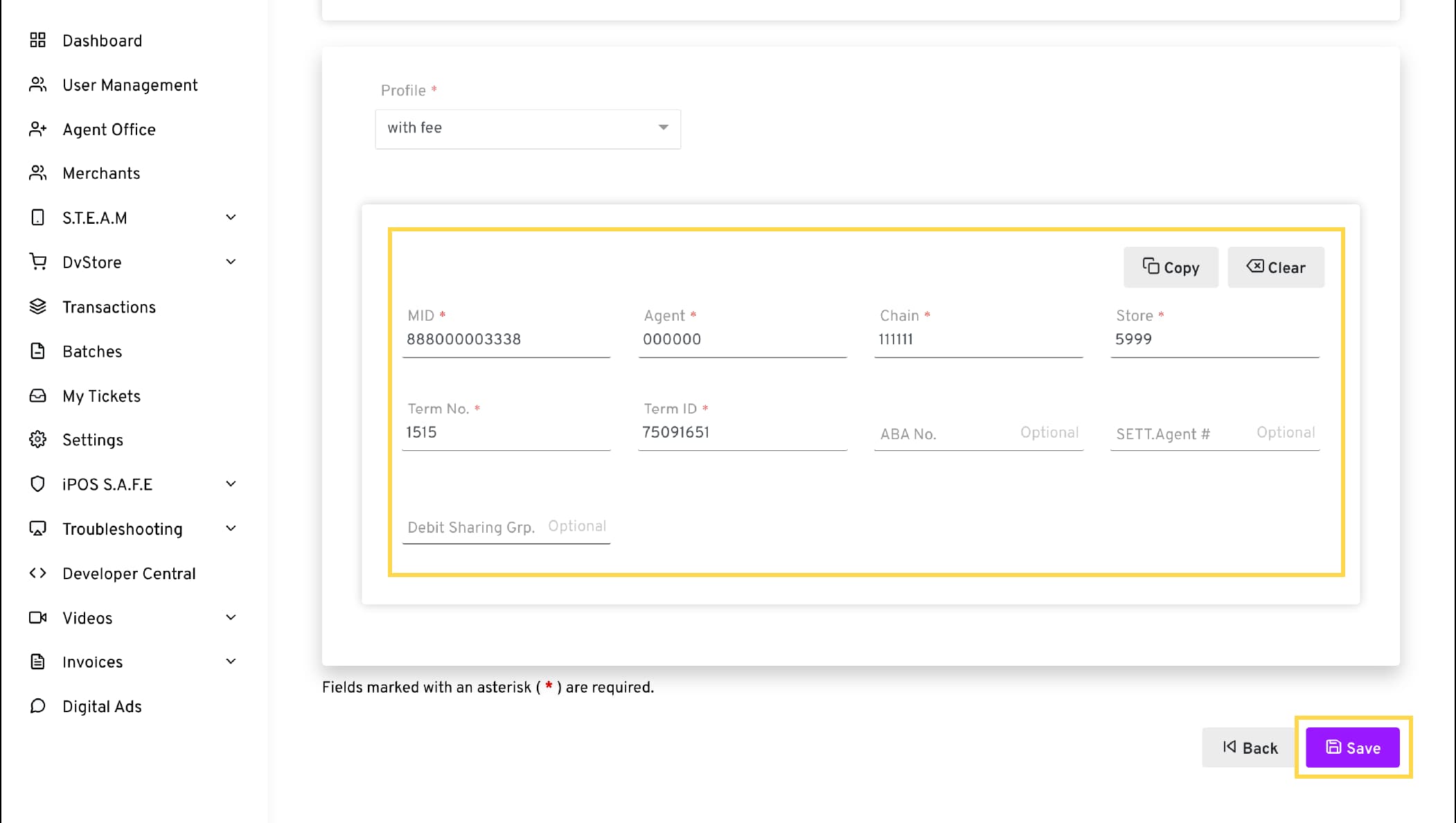Click the Batches document icon

pyautogui.click(x=37, y=351)
